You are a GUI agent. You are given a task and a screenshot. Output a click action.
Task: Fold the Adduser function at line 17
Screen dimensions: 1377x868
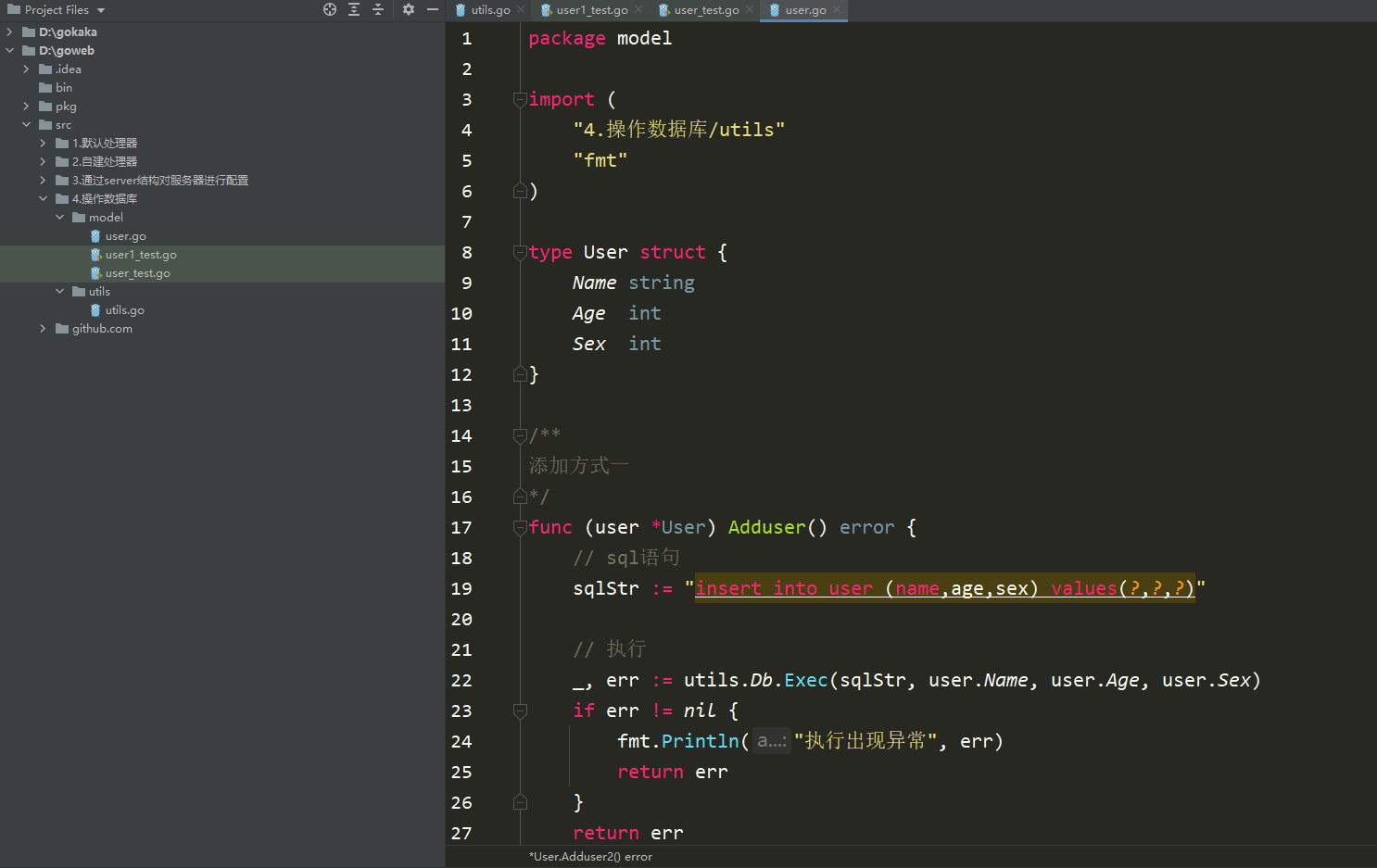pyautogui.click(x=520, y=527)
